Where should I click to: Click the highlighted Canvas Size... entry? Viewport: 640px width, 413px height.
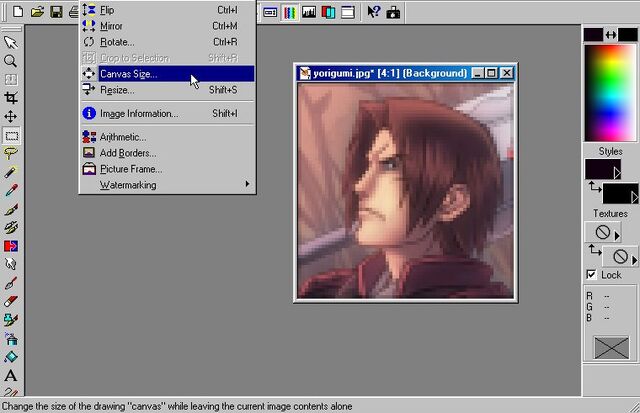tap(167, 74)
